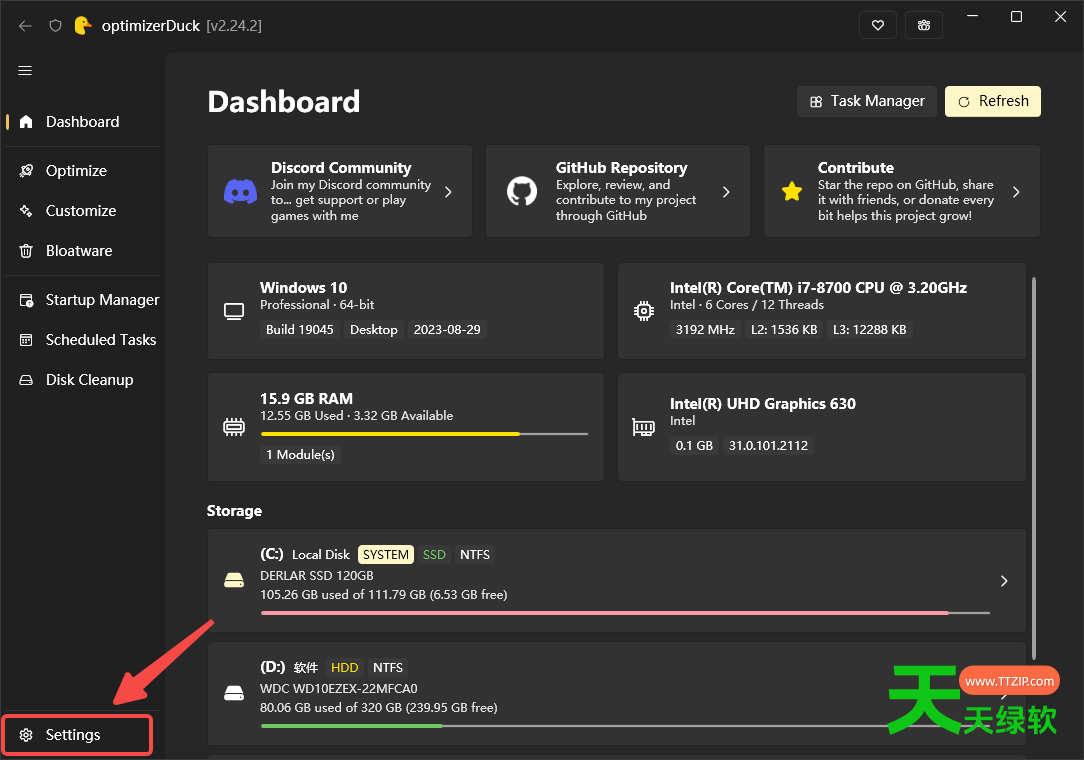This screenshot has height=760, width=1084.
Task: Click the RAM module icon
Action: pyautogui.click(x=234, y=427)
